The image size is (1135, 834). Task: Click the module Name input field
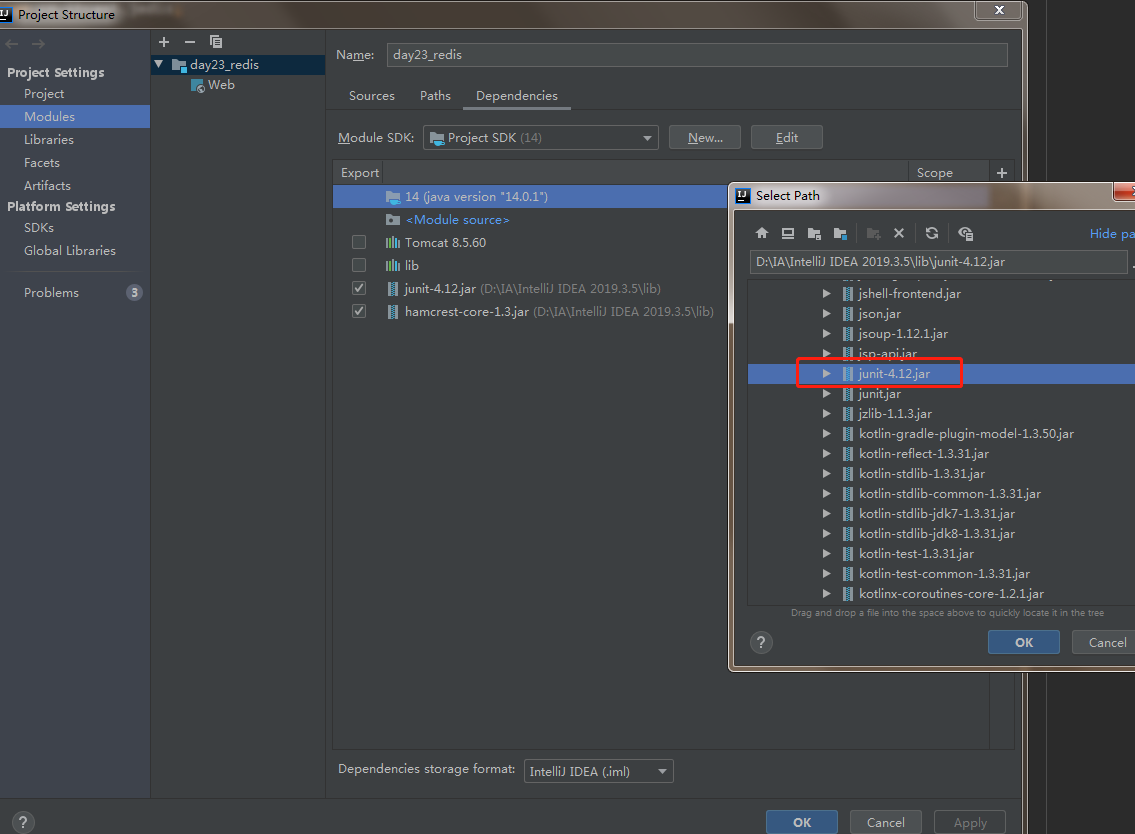tap(697, 55)
